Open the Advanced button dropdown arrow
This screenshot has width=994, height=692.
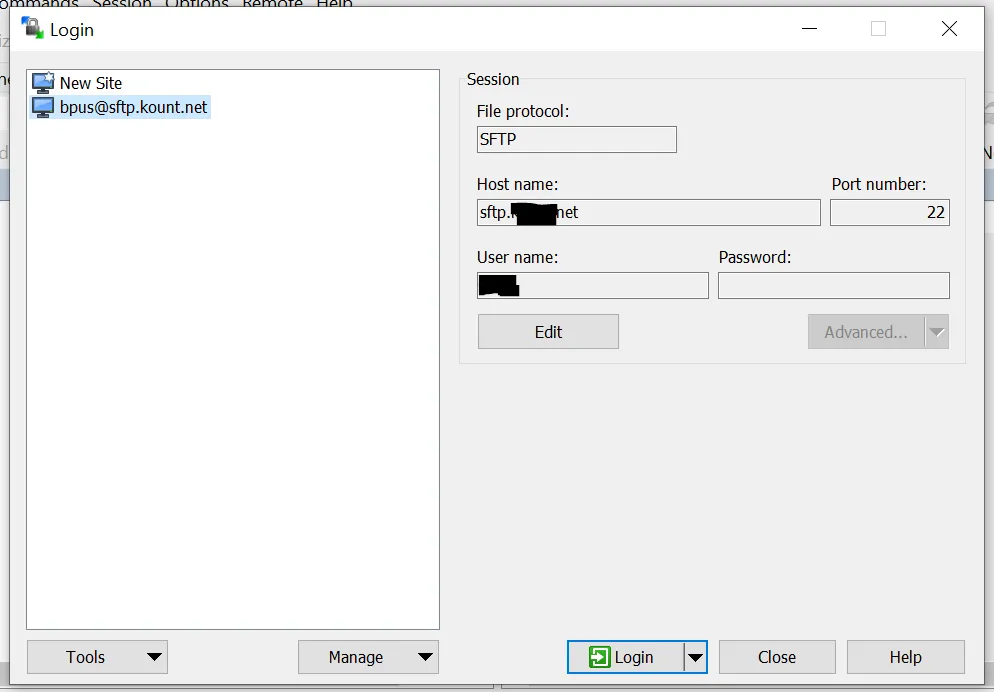pyautogui.click(x=937, y=331)
